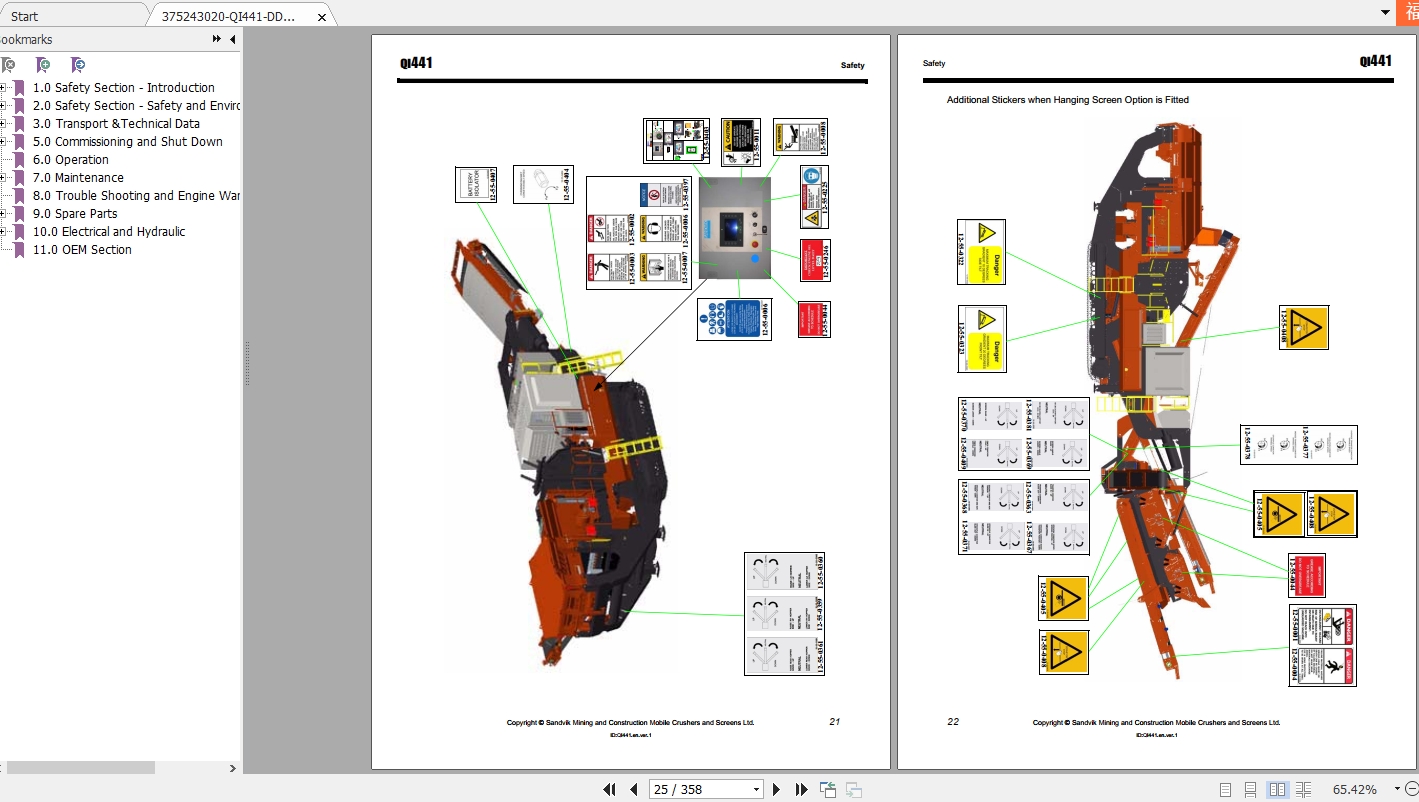Advance to the next page with the arrow

coord(777,789)
